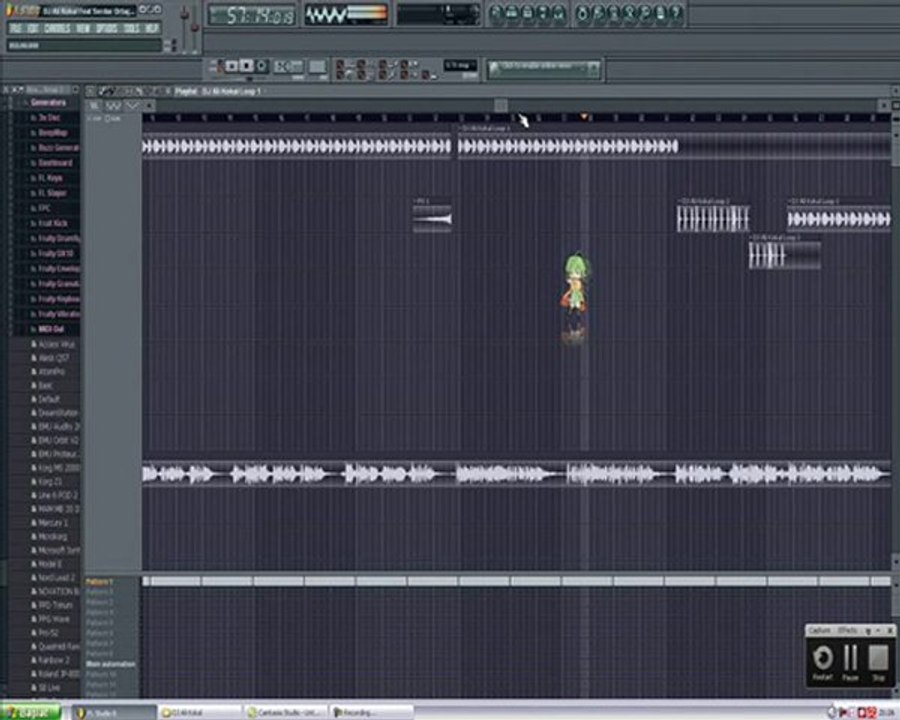Click Pause in the capture window
This screenshot has width=900, height=720.
click(x=850, y=662)
